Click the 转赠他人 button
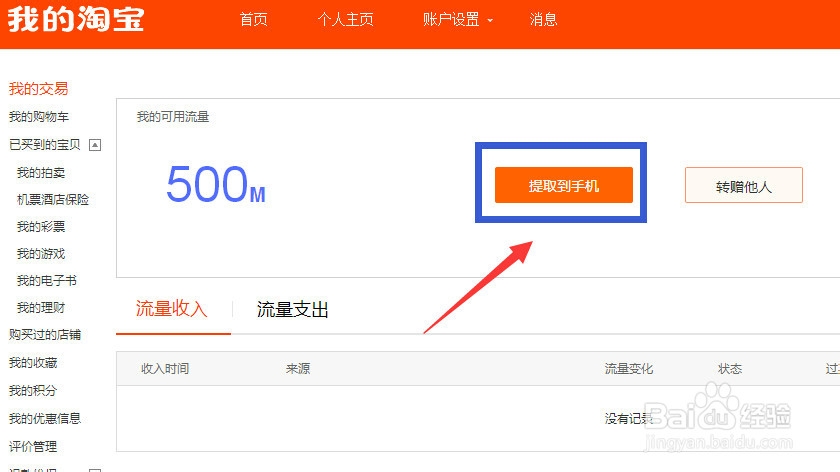The image size is (840, 472). (x=744, y=185)
